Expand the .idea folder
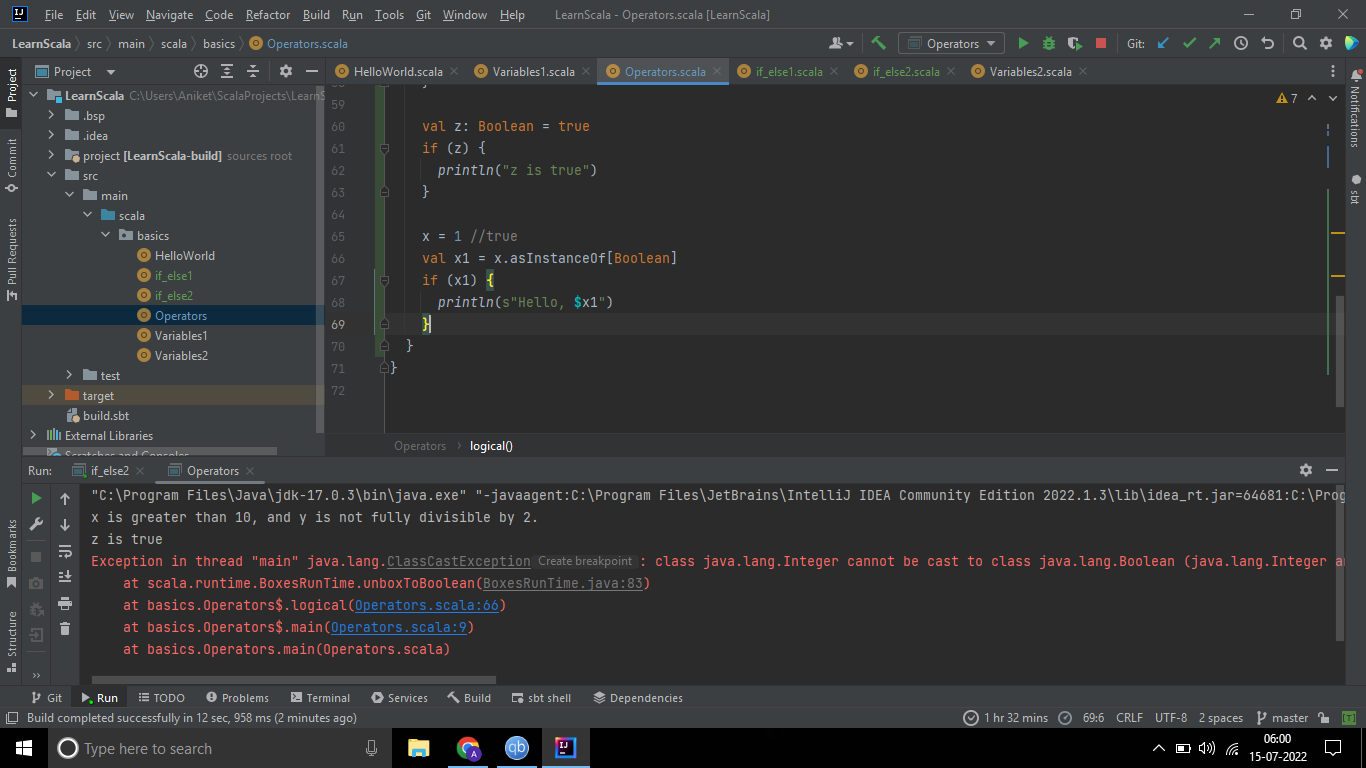 coord(51,135)
